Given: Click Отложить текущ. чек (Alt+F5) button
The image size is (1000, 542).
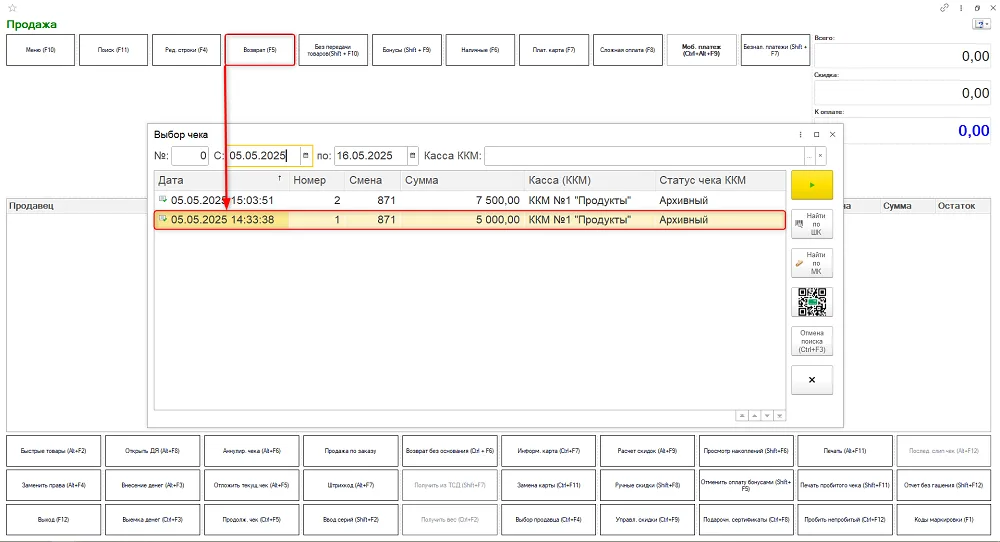Looking at the screenshot, I should [251, 485].
